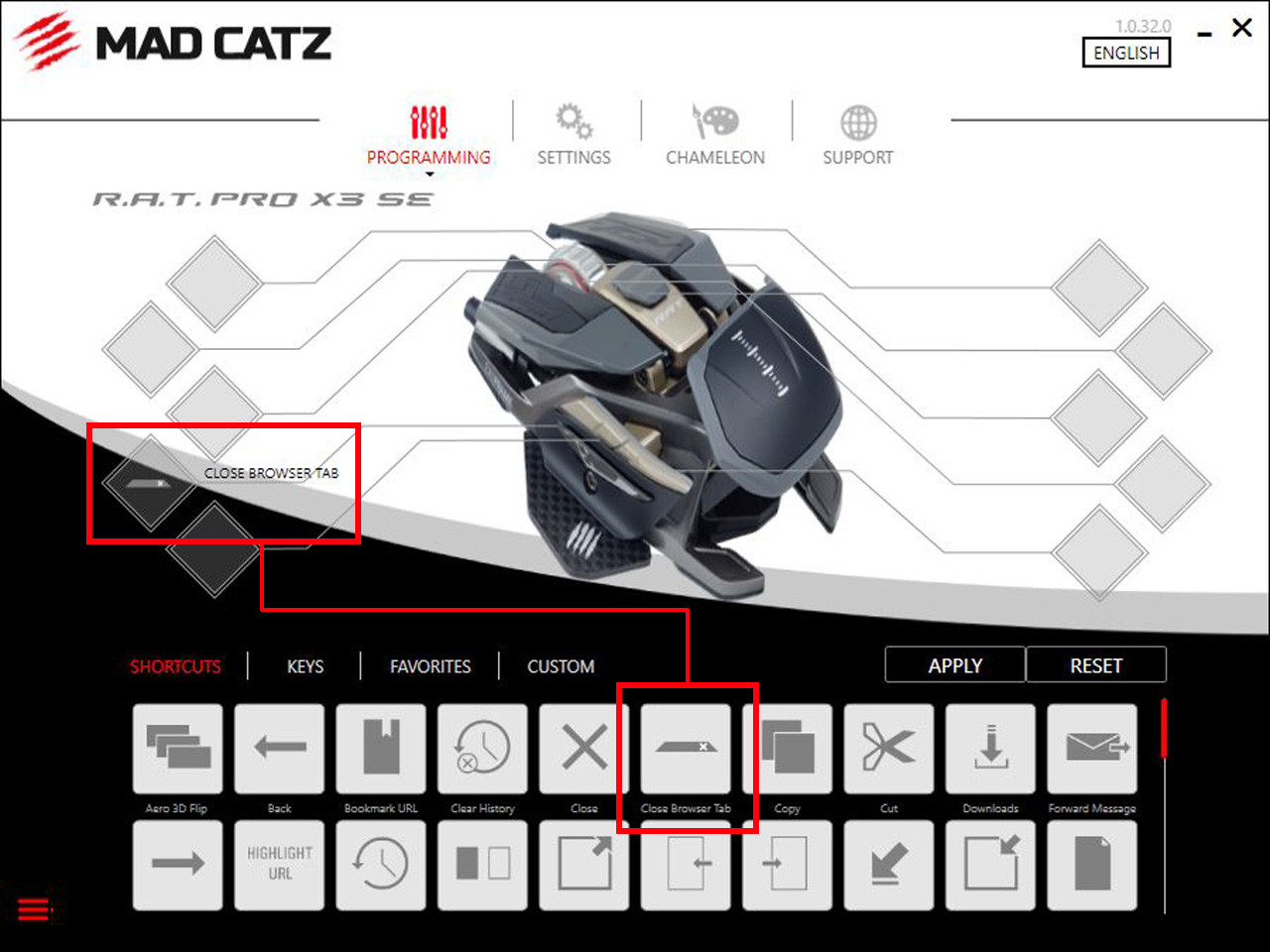The image size is (1270, 952).
Task: Click the RESET button
Action: pos(1096,665)
